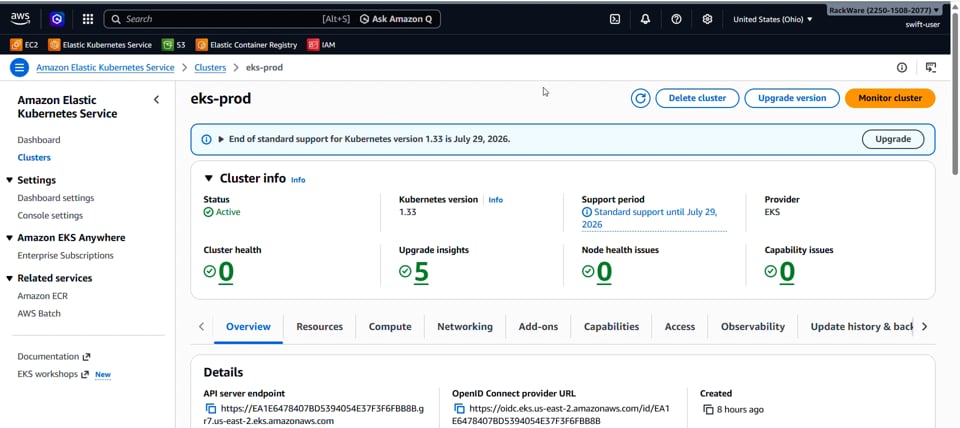Switch to the Networking tab
Viewport: 960px width, 428px height.
[x=465, y=326]
